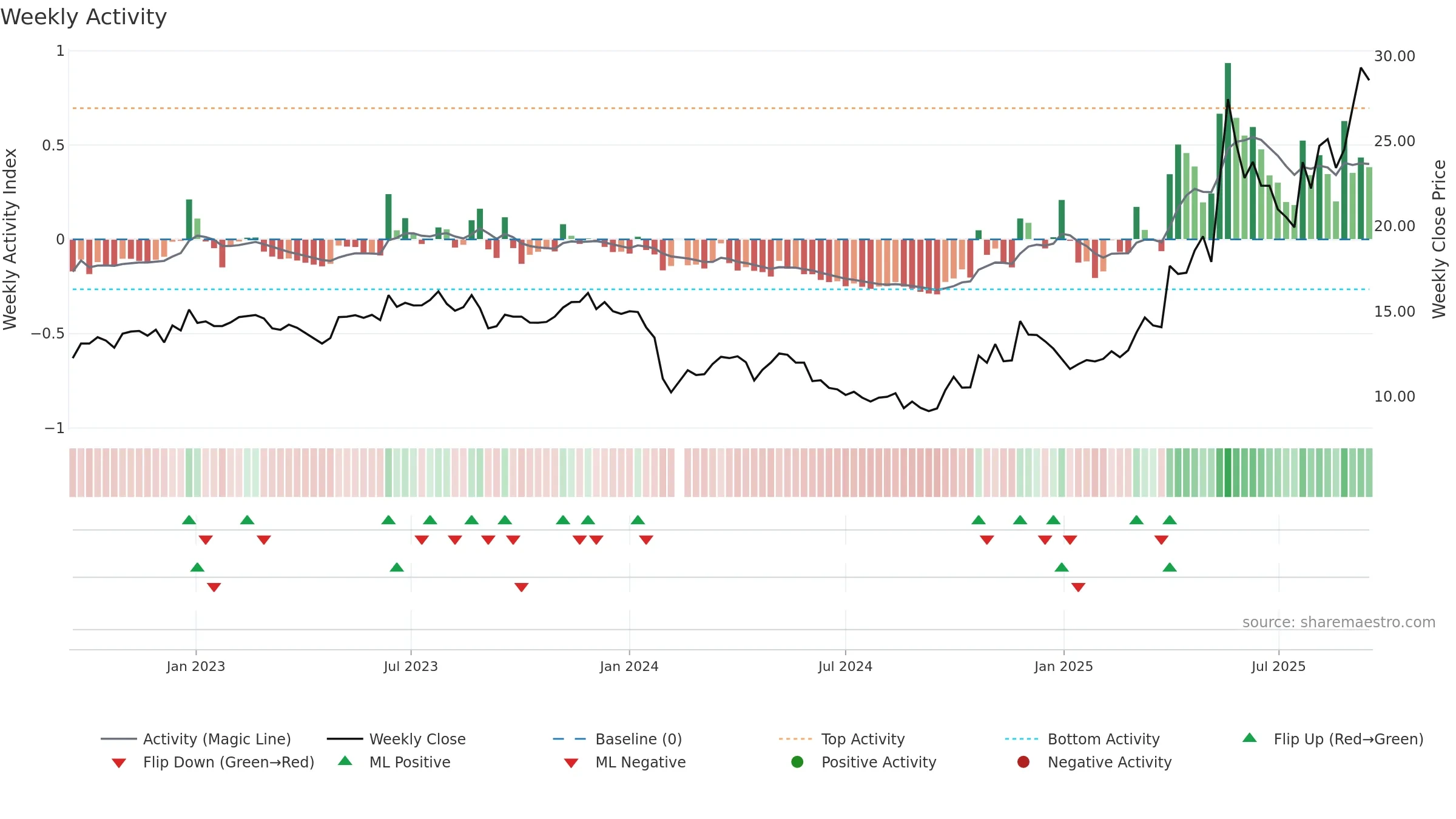
Task: Toggle the Flip Up (Red→Green) legend entry
Action: [x=1332, y=739]
